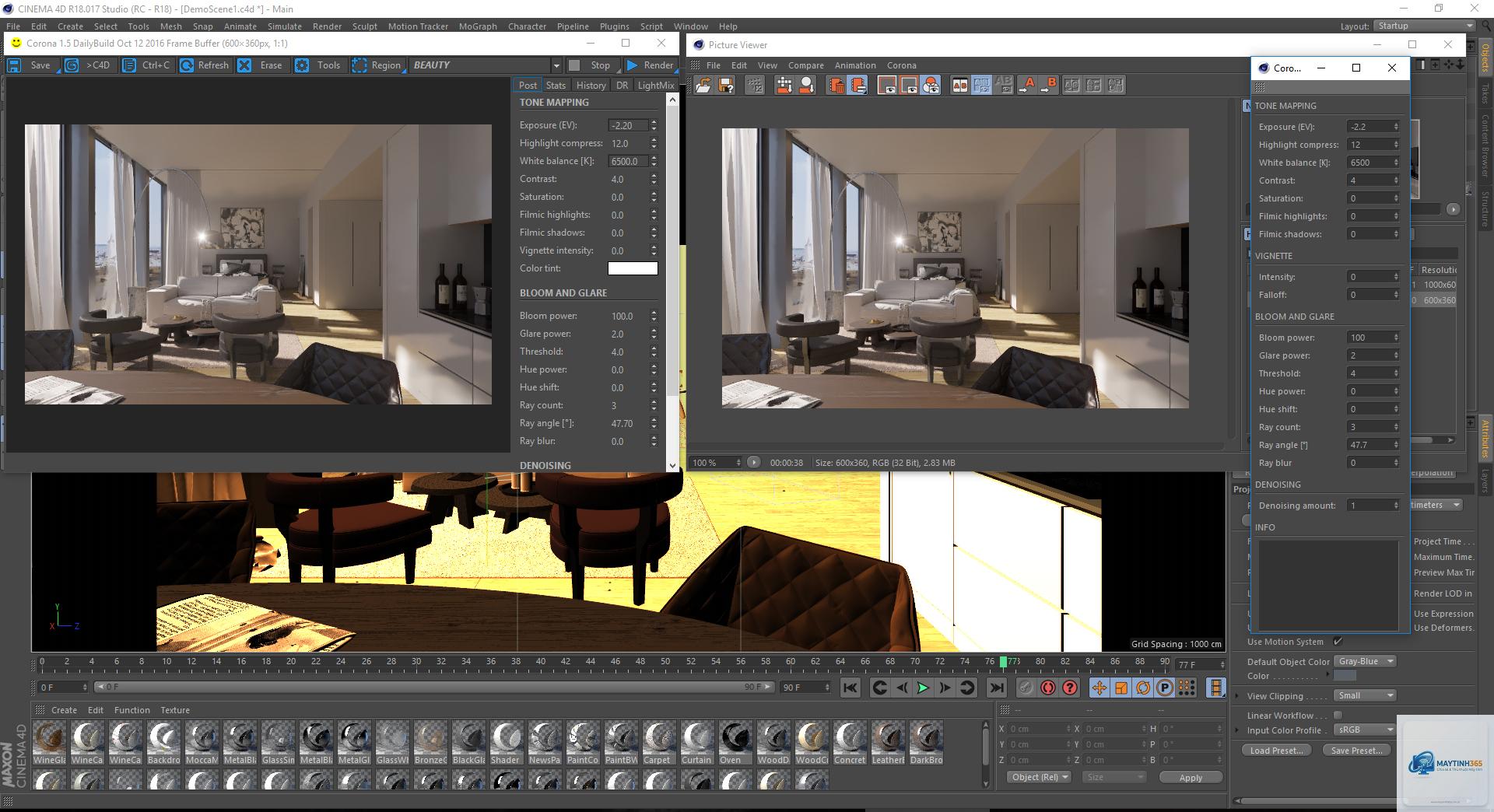Click the White balance field in Corona panel
The height and width of the screenshot is (812, 1494).
click(x=1373, y=163)
